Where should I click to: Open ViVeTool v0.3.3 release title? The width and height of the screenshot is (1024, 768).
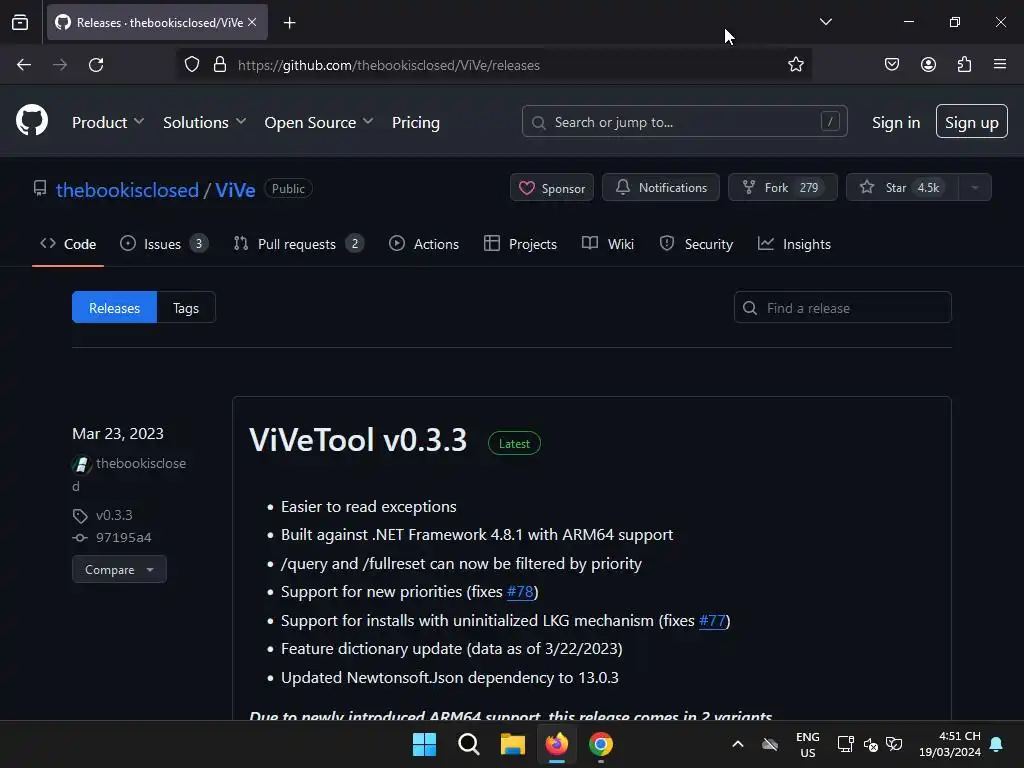point(358,440)
